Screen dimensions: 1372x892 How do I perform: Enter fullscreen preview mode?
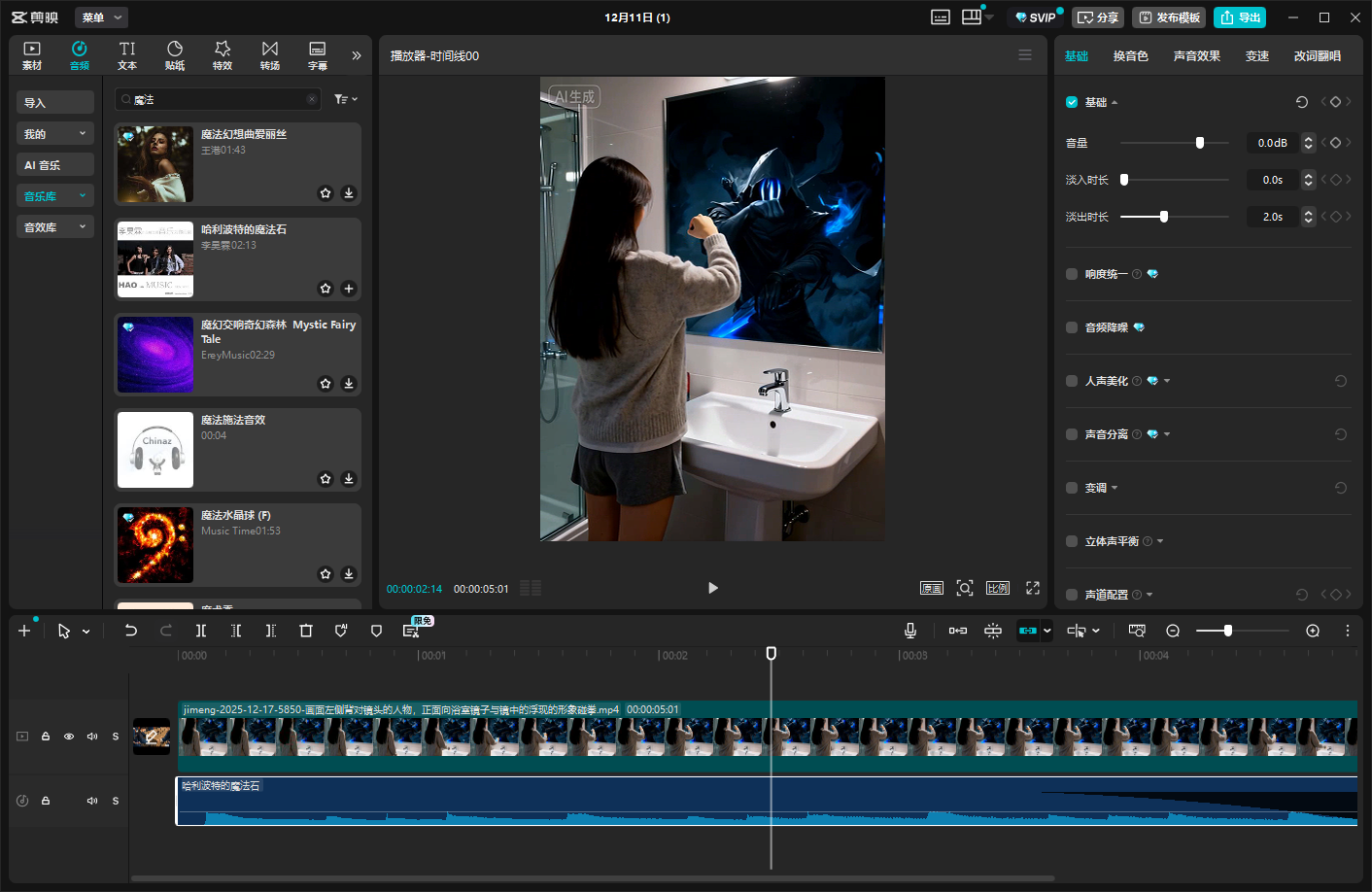pos(1033,588)
